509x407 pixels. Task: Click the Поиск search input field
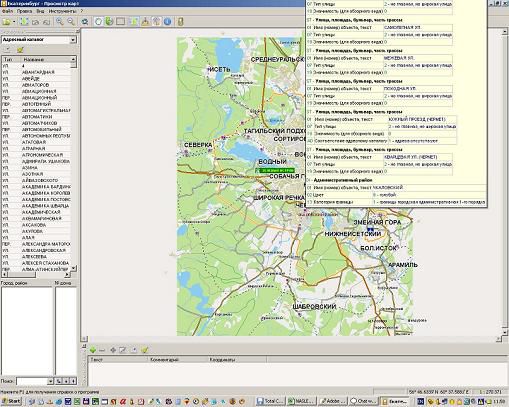[x=32, y=381]
